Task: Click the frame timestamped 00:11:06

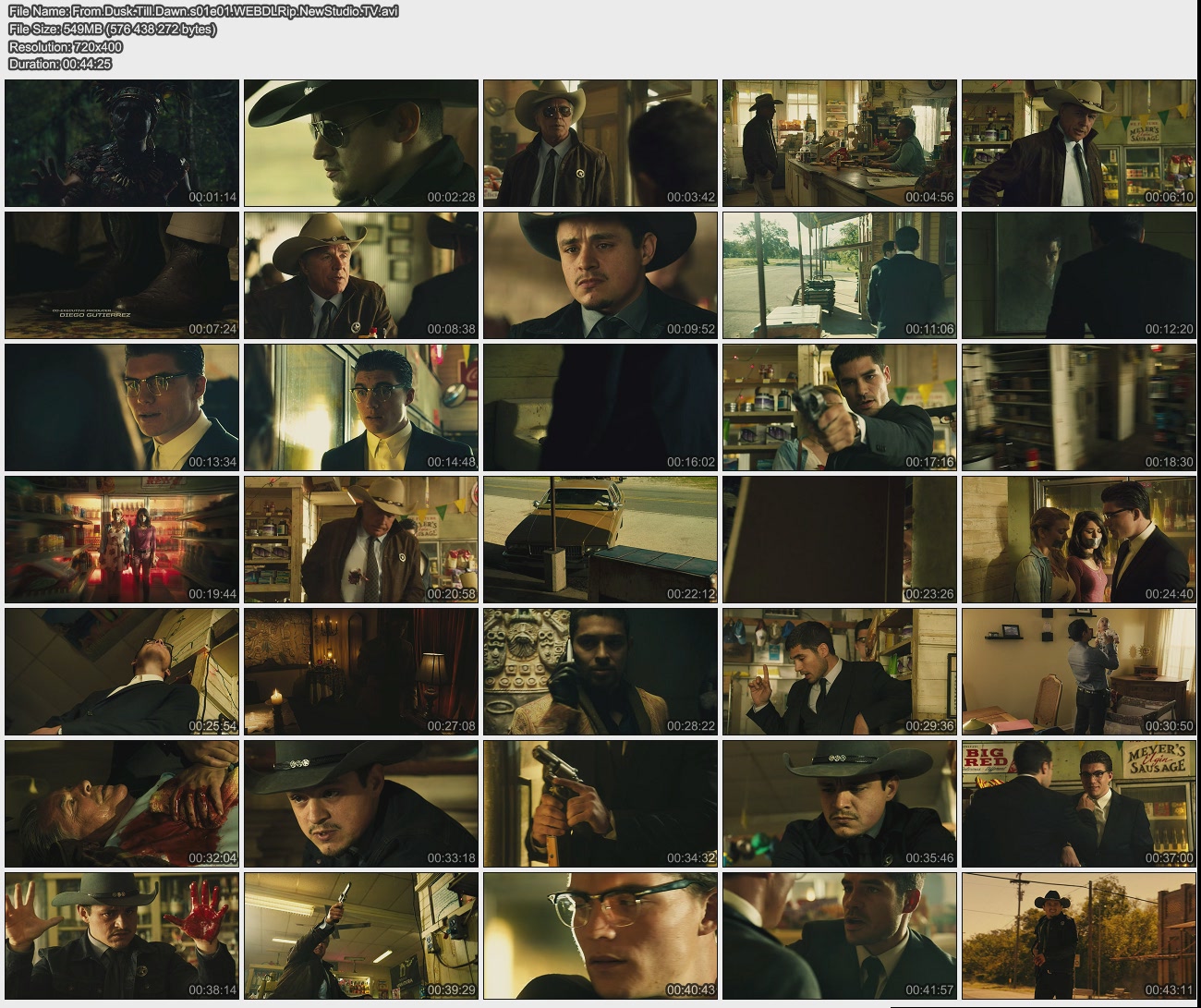Action: 840,275
